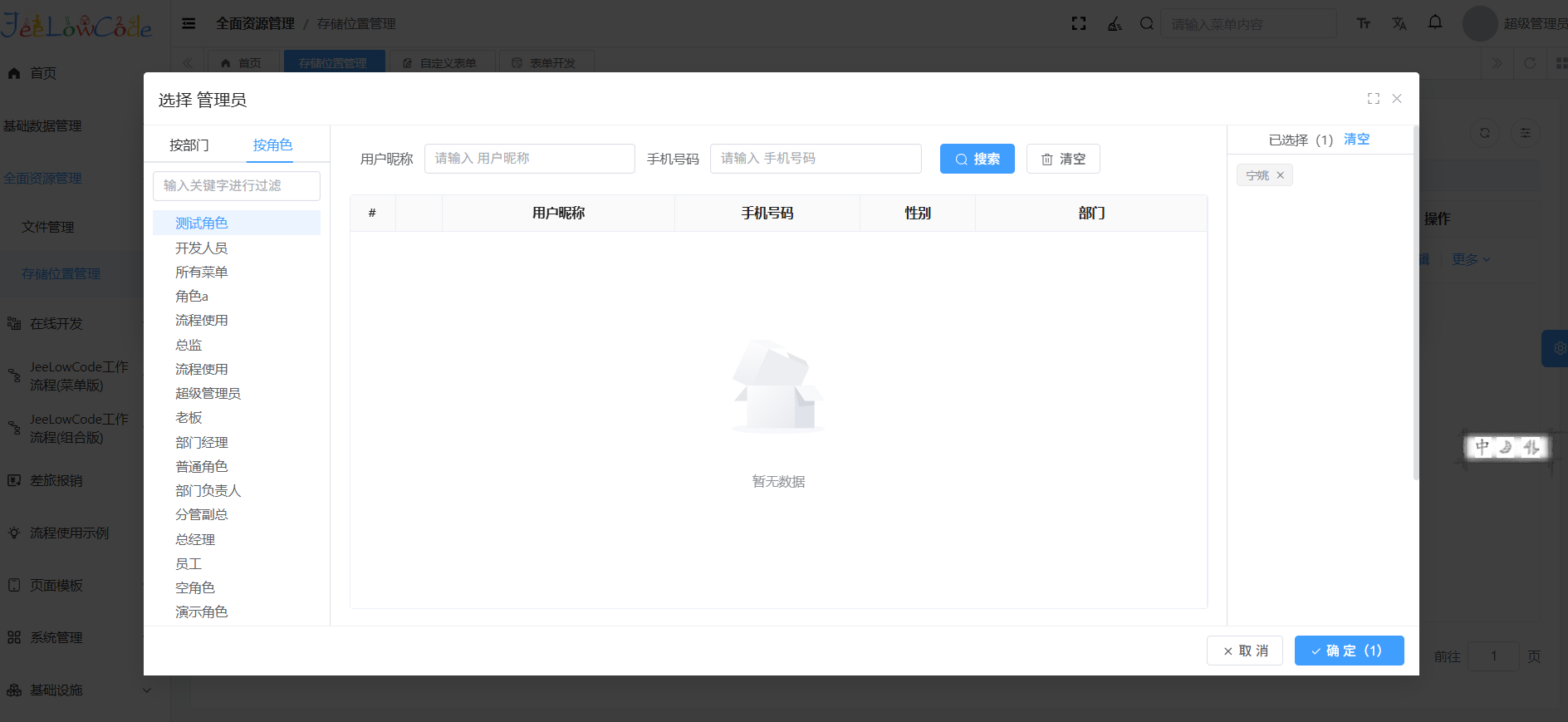Click the 清空 link beside 已选择
1568x722 pixels.
pyautogui.click(x=1356, y=140)
